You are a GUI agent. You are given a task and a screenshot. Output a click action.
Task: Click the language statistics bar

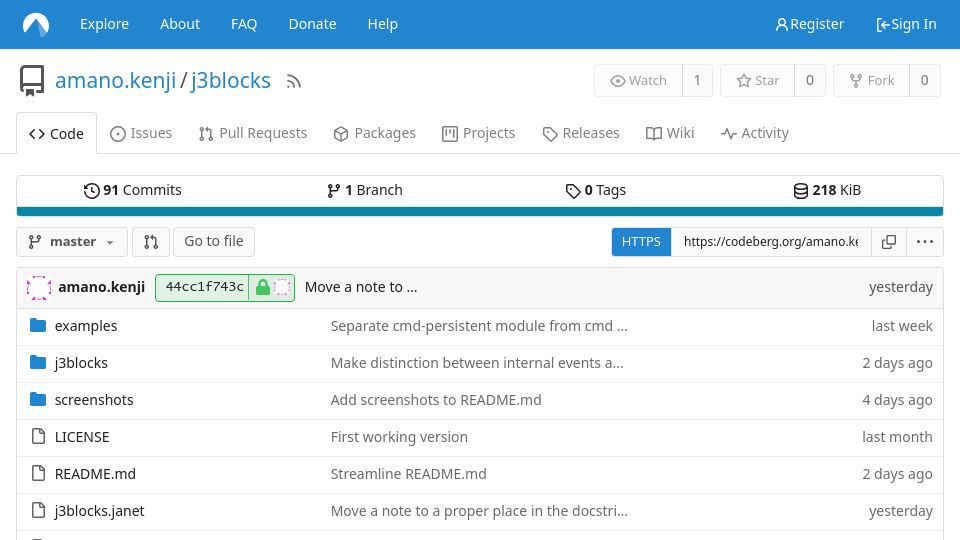[479, 212]
